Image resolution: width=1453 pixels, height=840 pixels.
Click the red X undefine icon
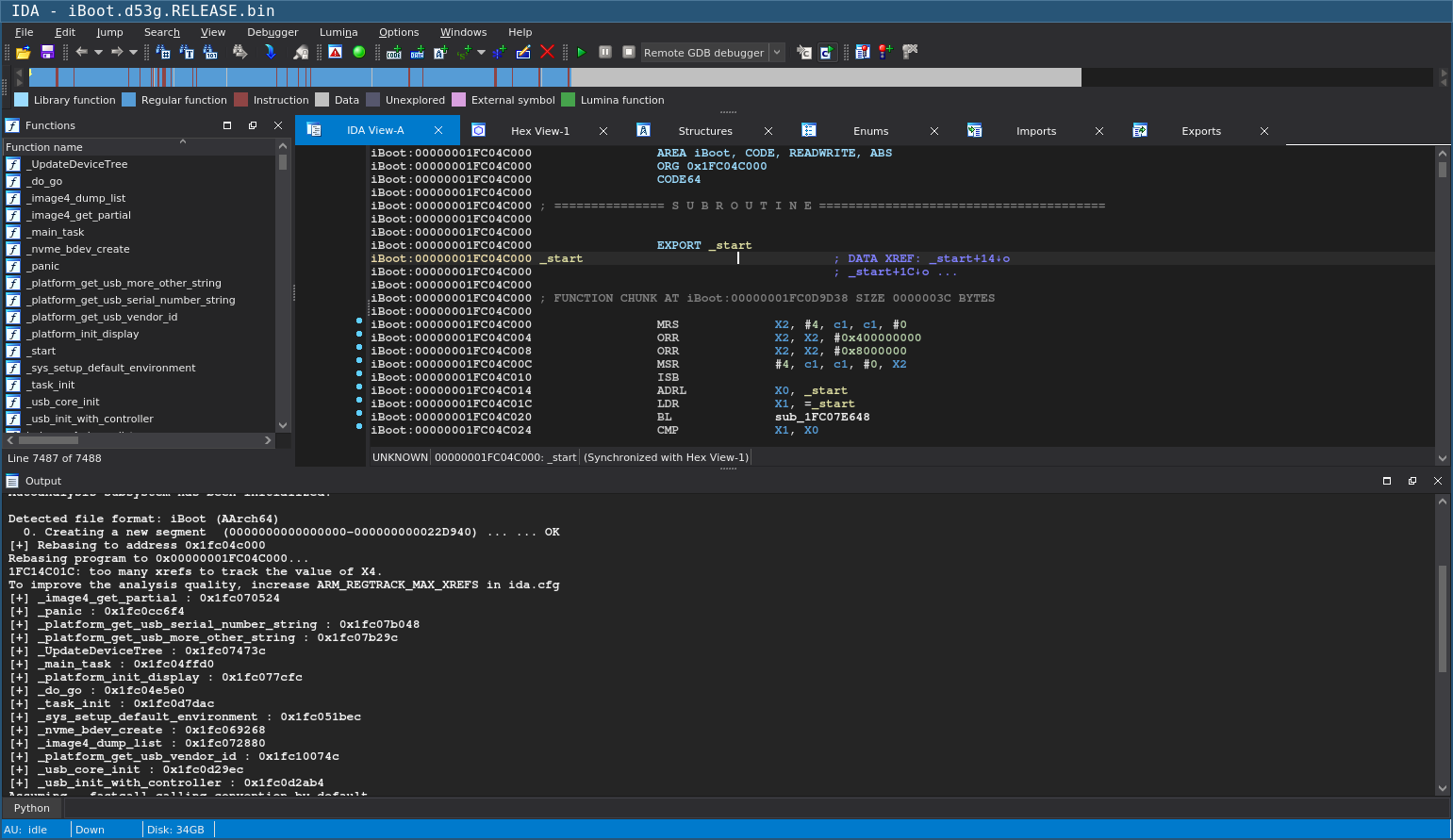tap(547, 53)
